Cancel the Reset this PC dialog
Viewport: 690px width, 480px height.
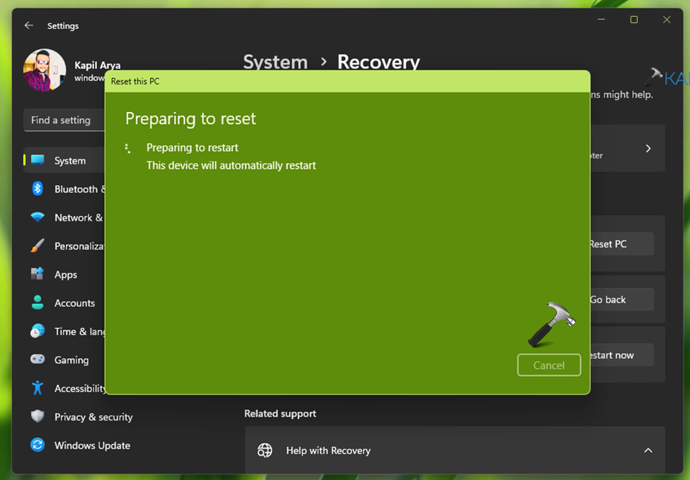549,365
